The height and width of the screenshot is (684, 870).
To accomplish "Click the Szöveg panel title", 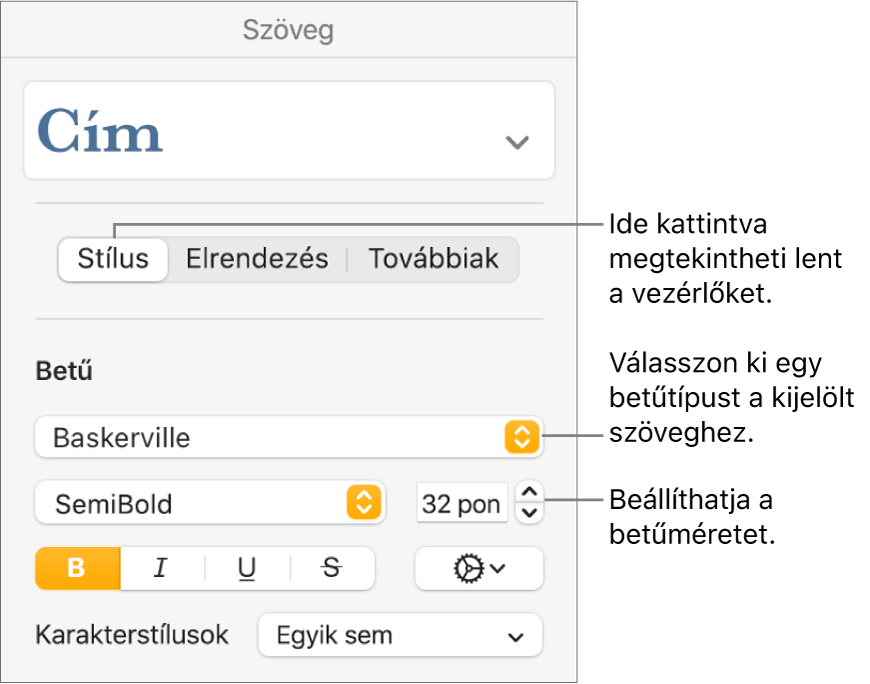I will coord(289,30).
